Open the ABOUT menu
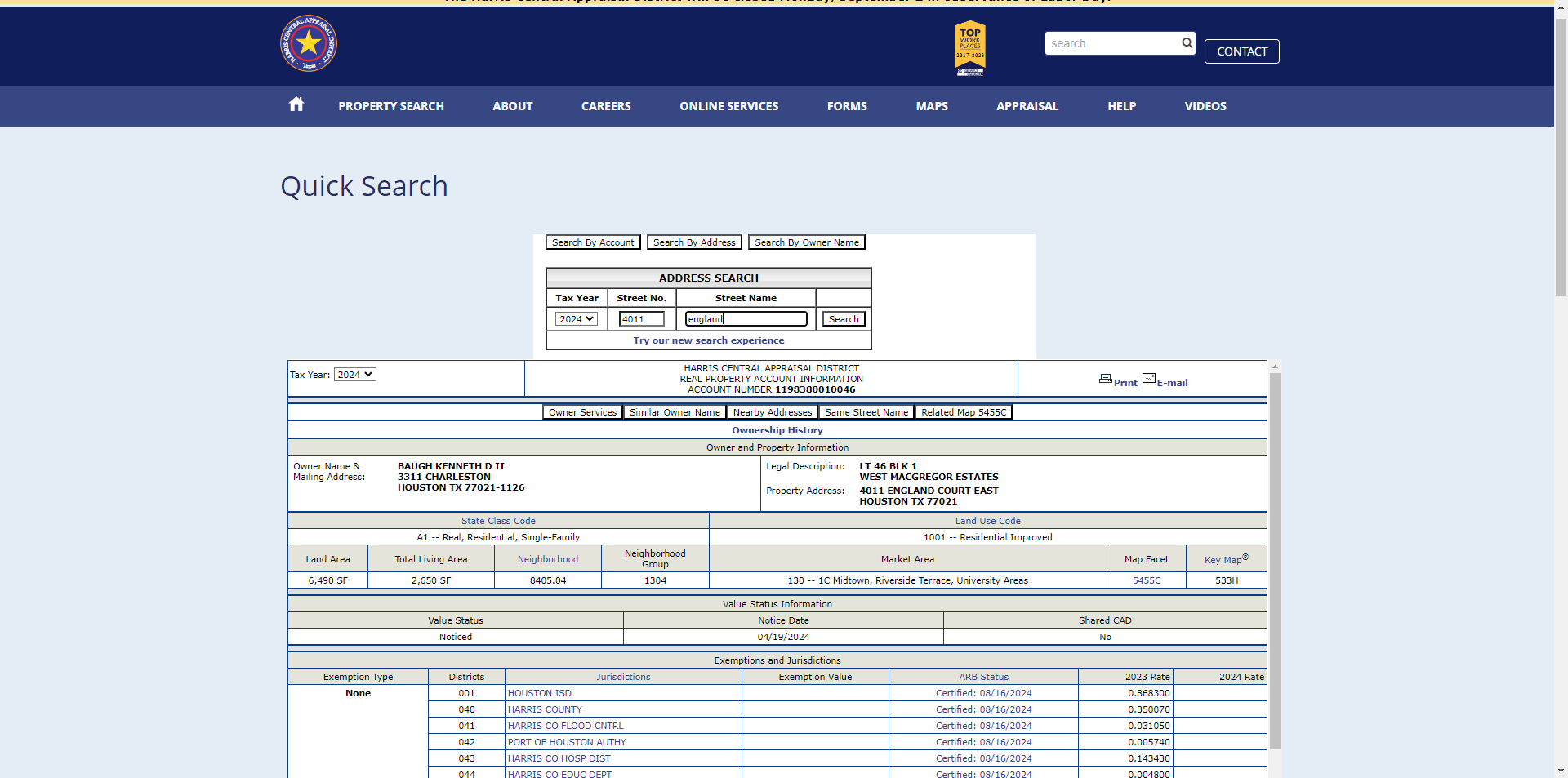The width and height of the screenshot is (1568, 778). coord(513,106)
